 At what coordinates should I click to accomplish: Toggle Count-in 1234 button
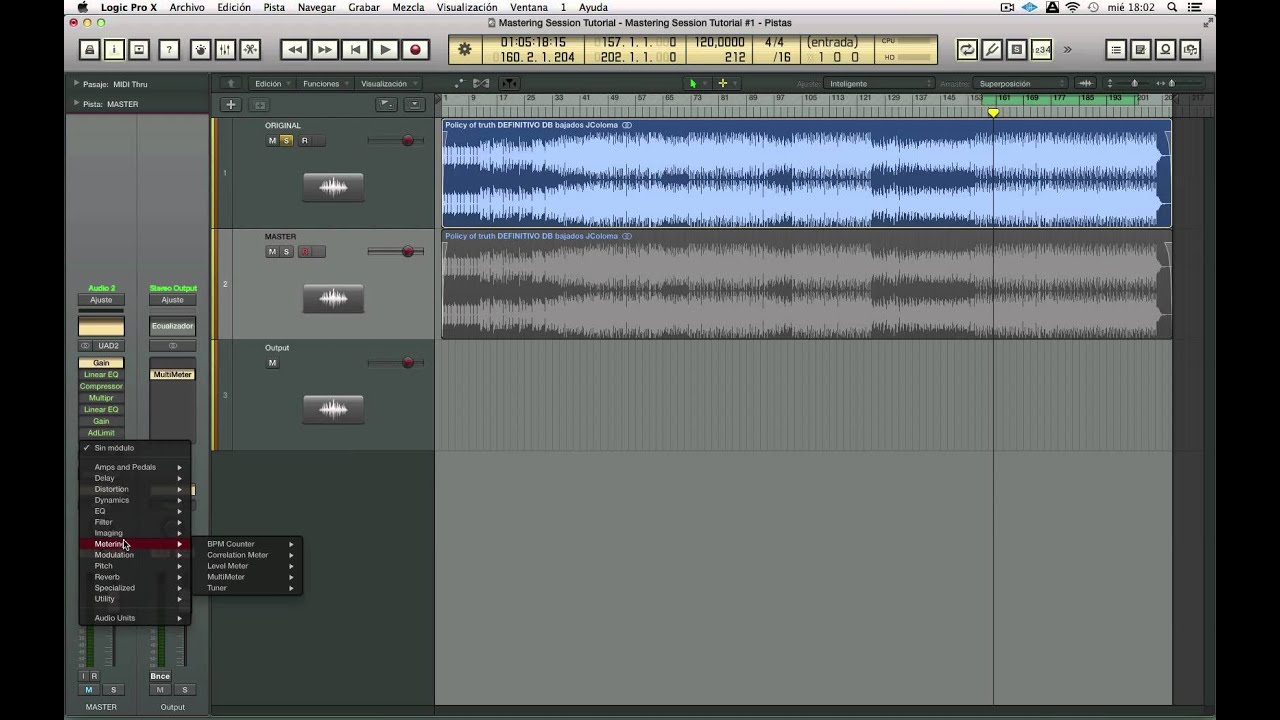coord(1042,49)
